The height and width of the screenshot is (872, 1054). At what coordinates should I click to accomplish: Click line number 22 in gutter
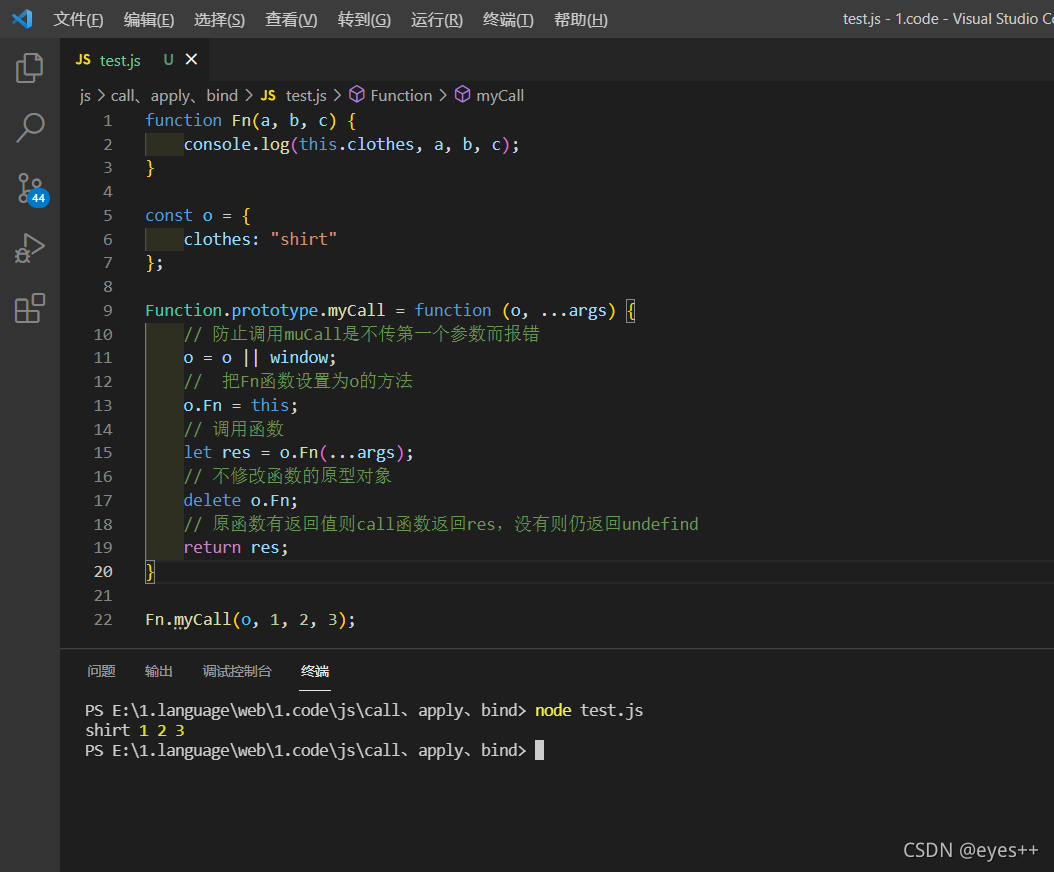pyautogui.click(x=103, y=619)
